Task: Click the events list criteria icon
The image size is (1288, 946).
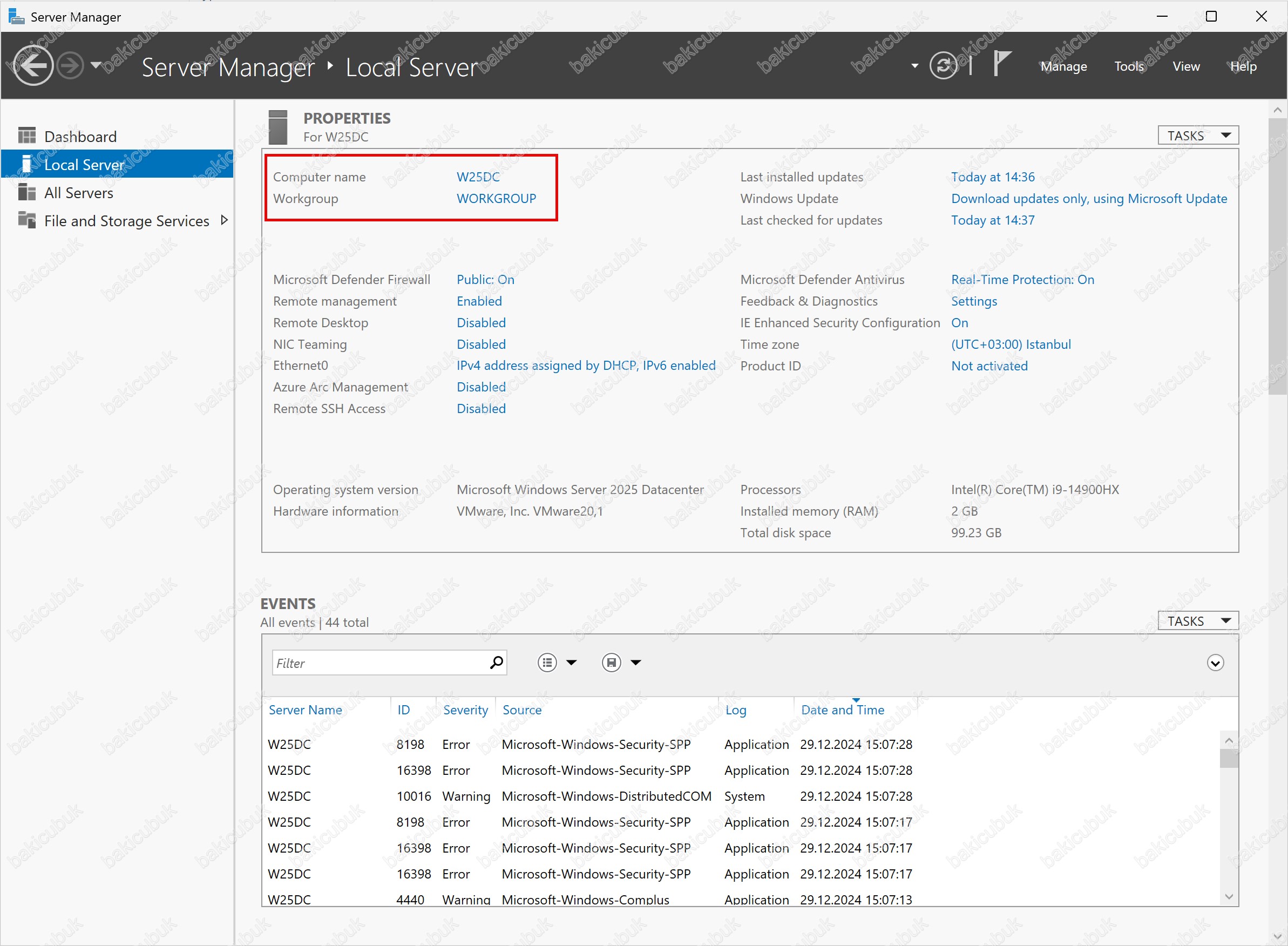Action: 547,663
